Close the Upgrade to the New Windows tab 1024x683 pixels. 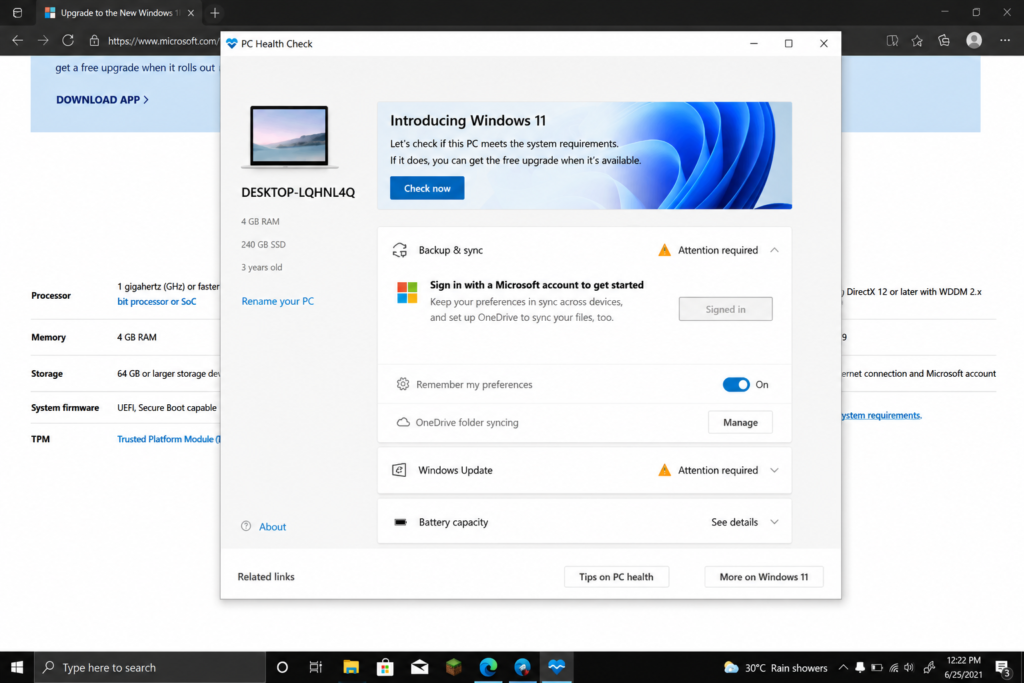click(191, 13)
